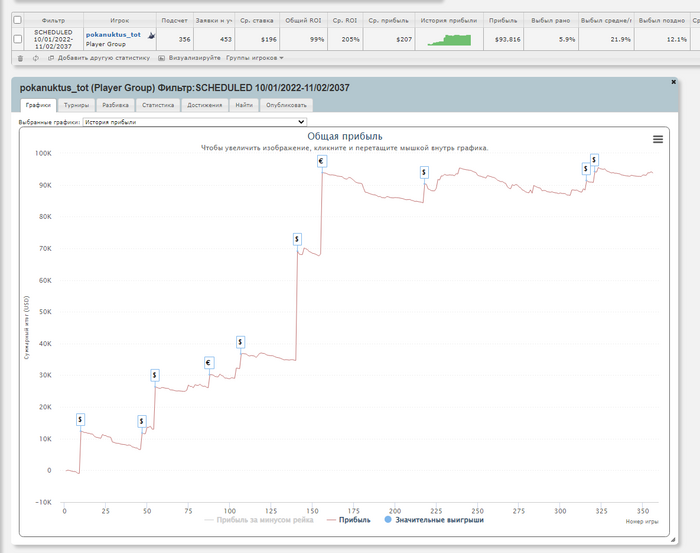Screen dimensions: 700x553
Task: Click the dollar marker near game 321
Action: point(594,160)
